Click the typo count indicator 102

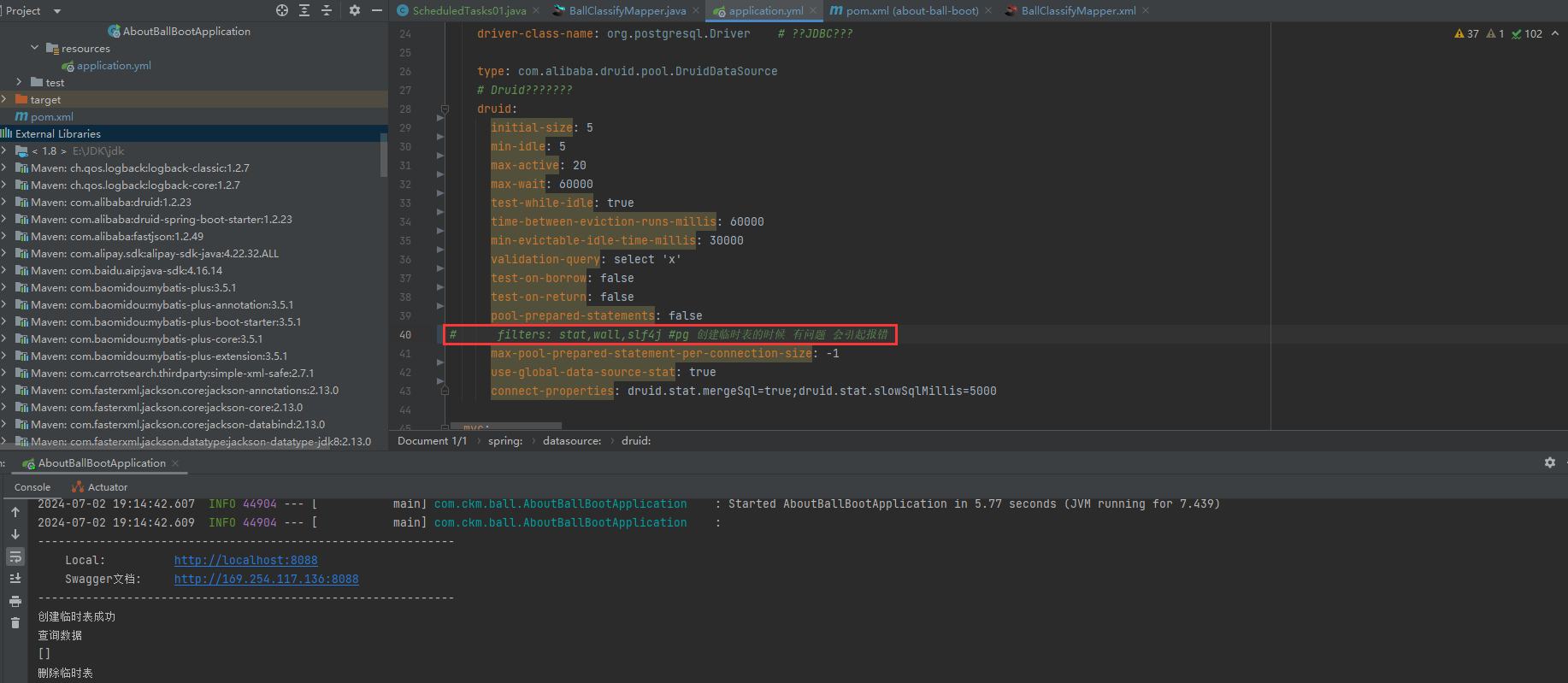coord(1527,34)
